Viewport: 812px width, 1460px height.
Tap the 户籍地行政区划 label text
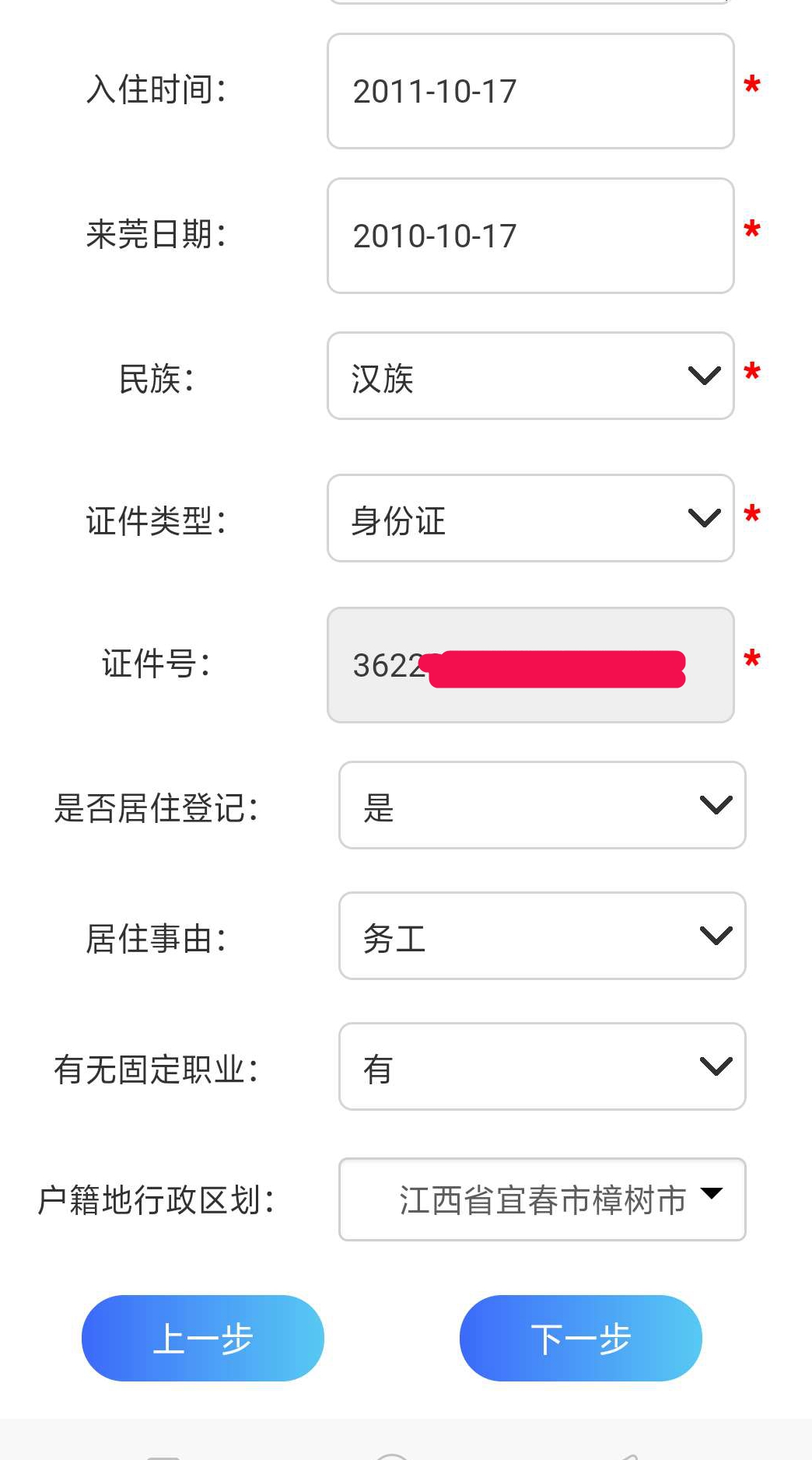point(156,1199)
